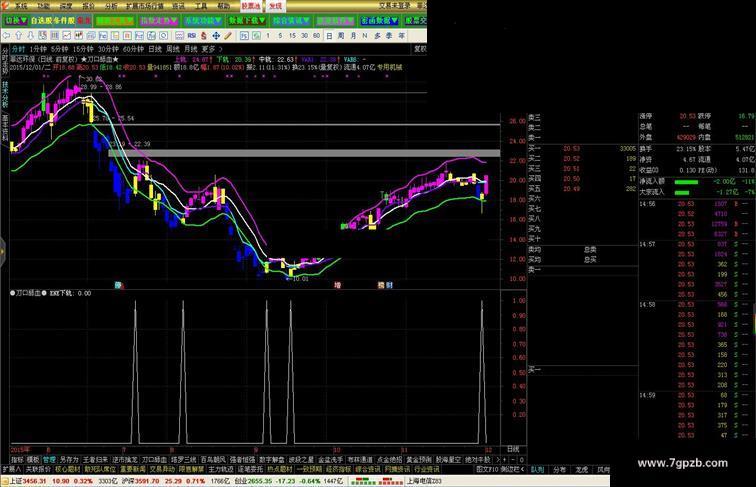Open the 数据下载 dropdown

tap(247, 21)
